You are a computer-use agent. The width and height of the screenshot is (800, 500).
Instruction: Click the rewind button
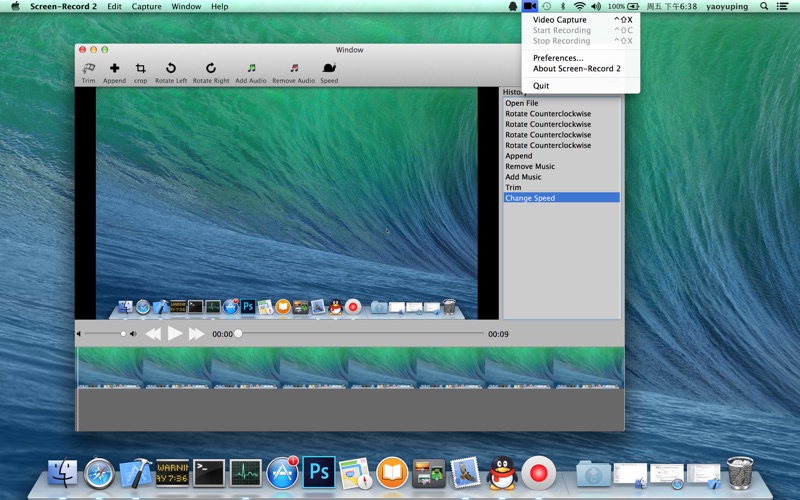coord(153,334)
